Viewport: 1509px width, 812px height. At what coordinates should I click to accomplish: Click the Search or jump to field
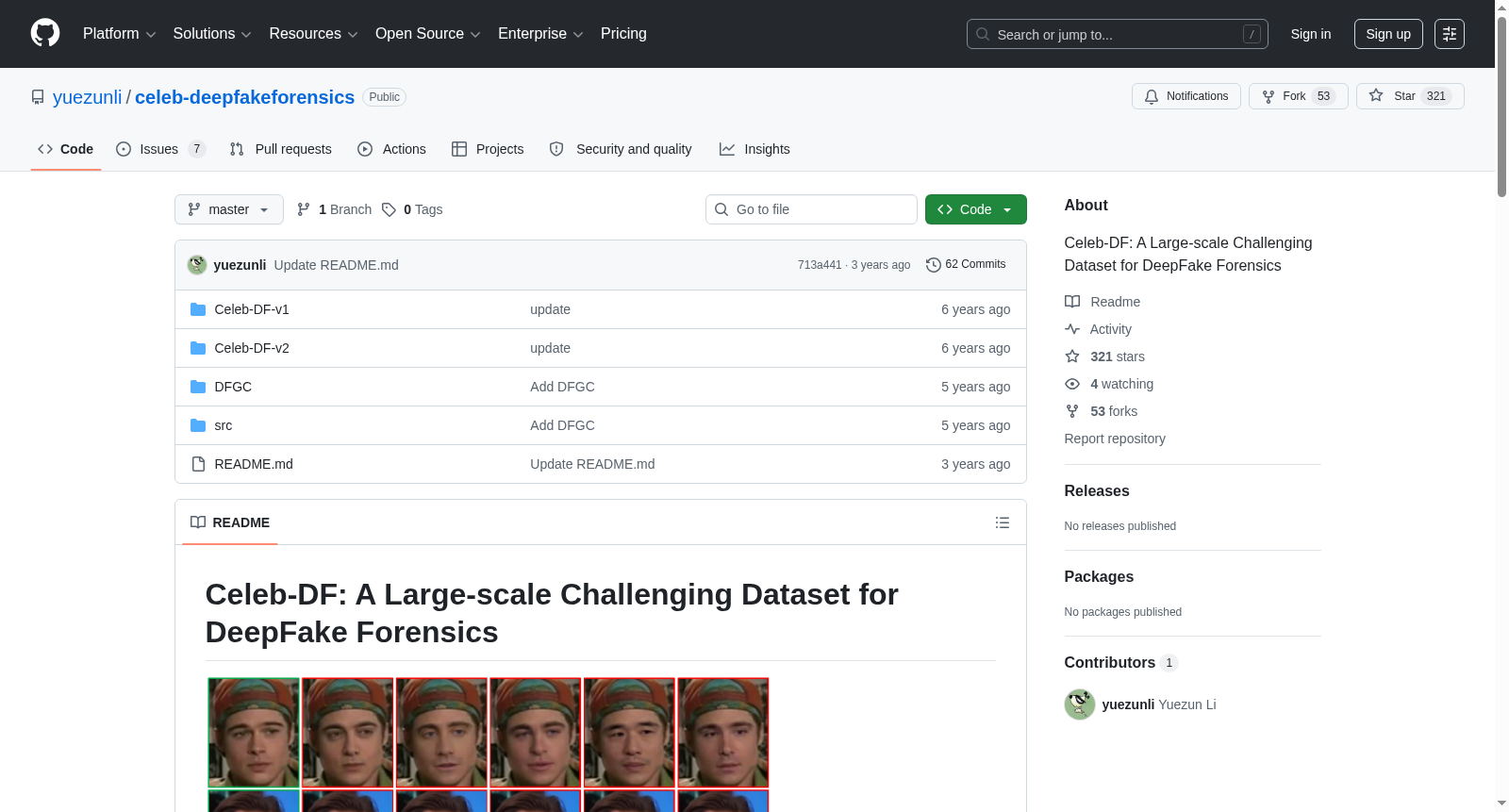pyautogui.click(x=1118, y=34)
